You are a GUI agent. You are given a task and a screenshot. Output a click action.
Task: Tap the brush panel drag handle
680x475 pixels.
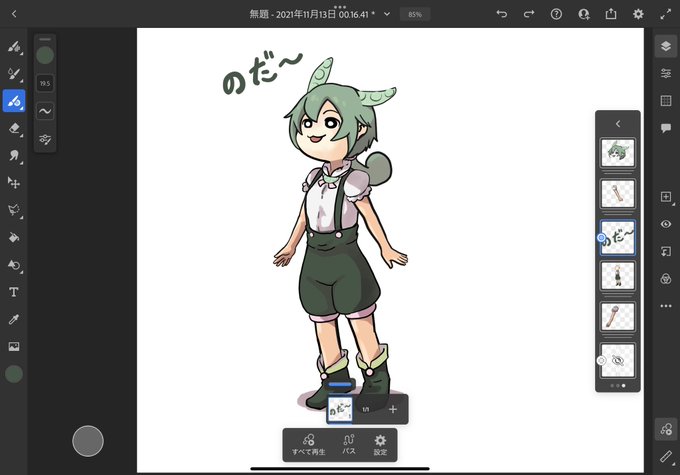[x=45, y=39]
